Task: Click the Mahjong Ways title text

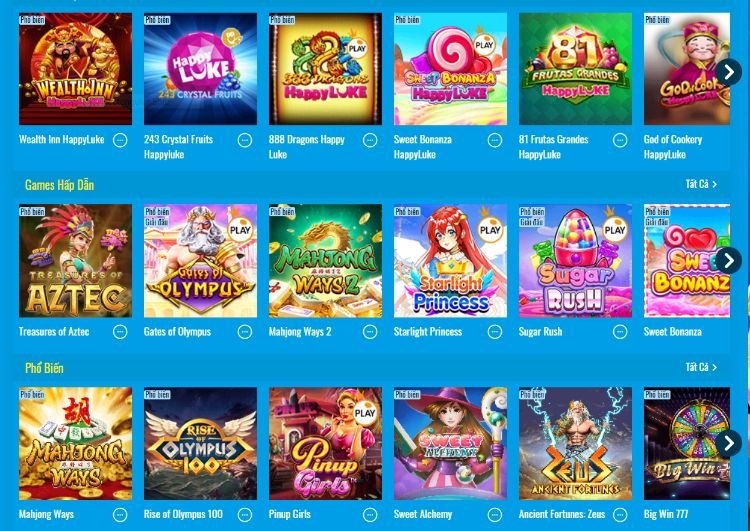Action: (x=46, y=515)
